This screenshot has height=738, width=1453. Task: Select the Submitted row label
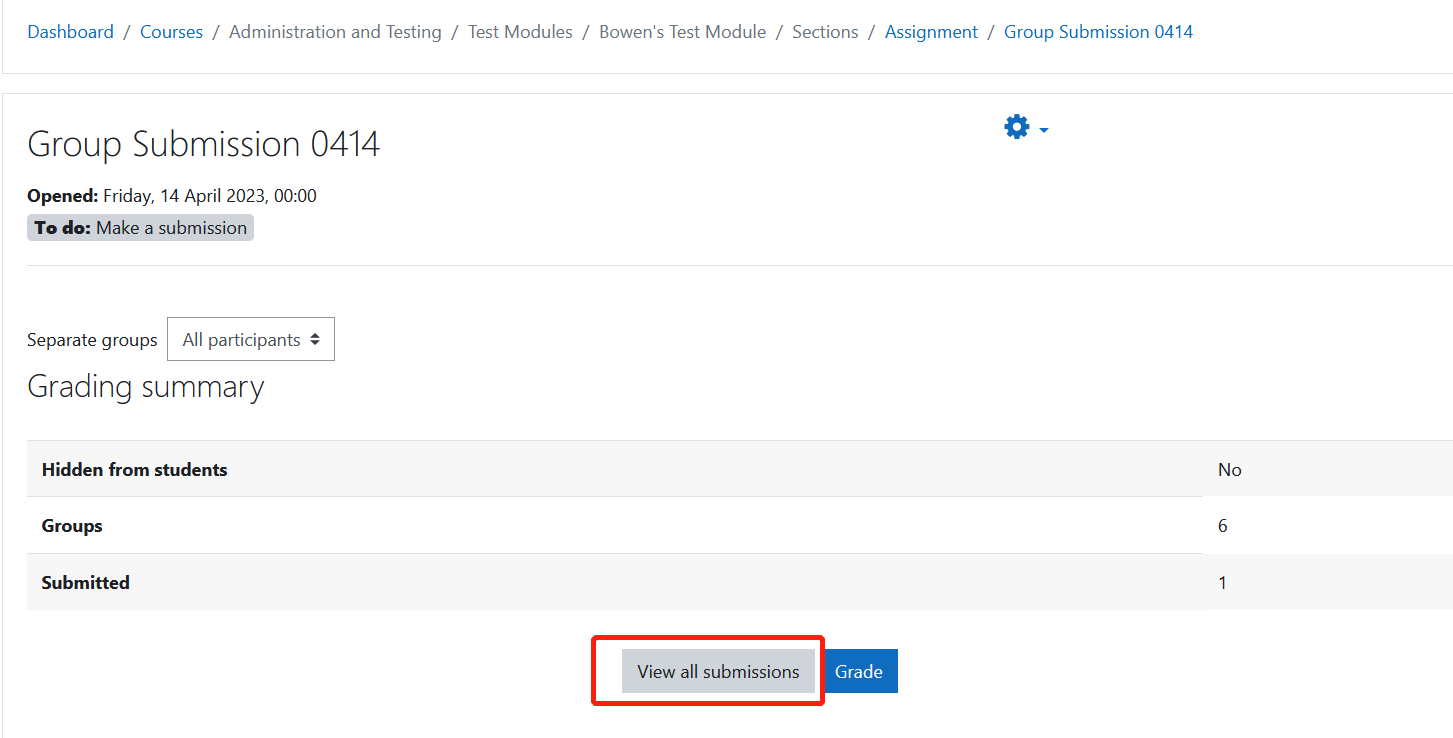click(85, 582)
